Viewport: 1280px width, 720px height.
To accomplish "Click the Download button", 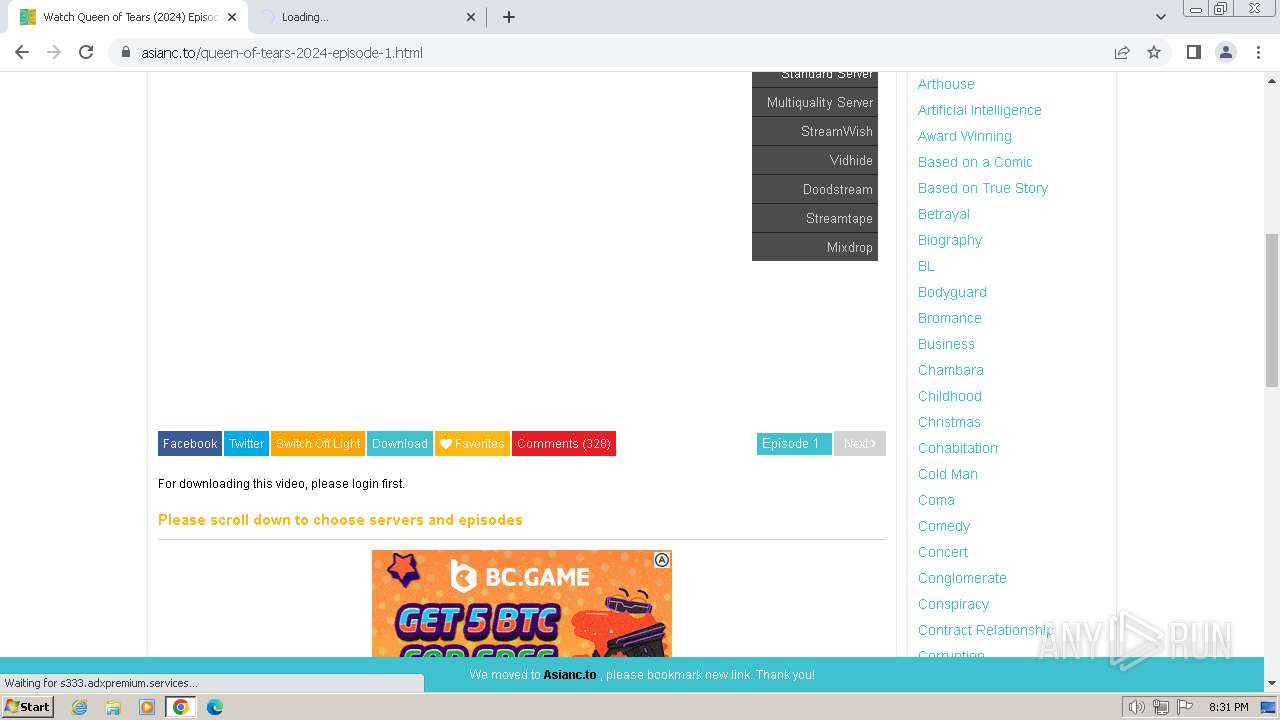I will coord(400,444).
